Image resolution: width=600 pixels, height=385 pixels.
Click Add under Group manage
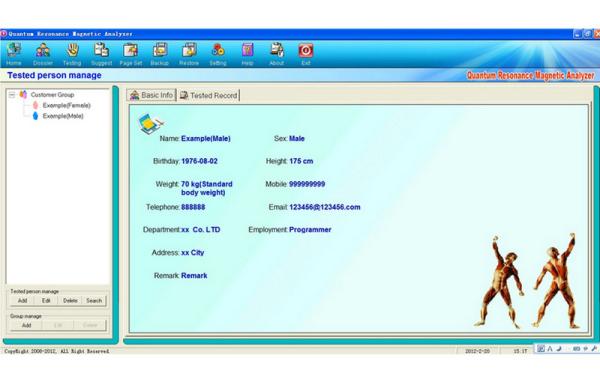click(x=26, y=325)
